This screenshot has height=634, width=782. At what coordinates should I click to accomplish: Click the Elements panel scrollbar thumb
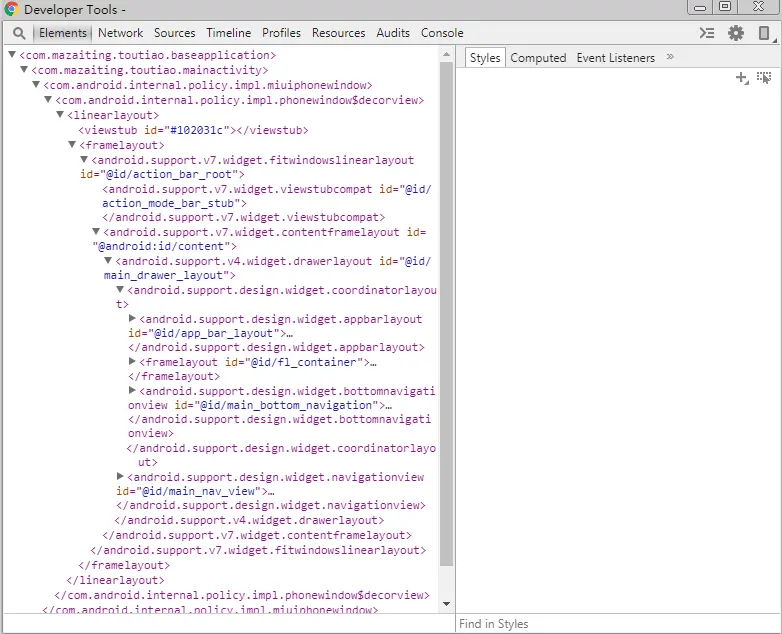[446, 313]
